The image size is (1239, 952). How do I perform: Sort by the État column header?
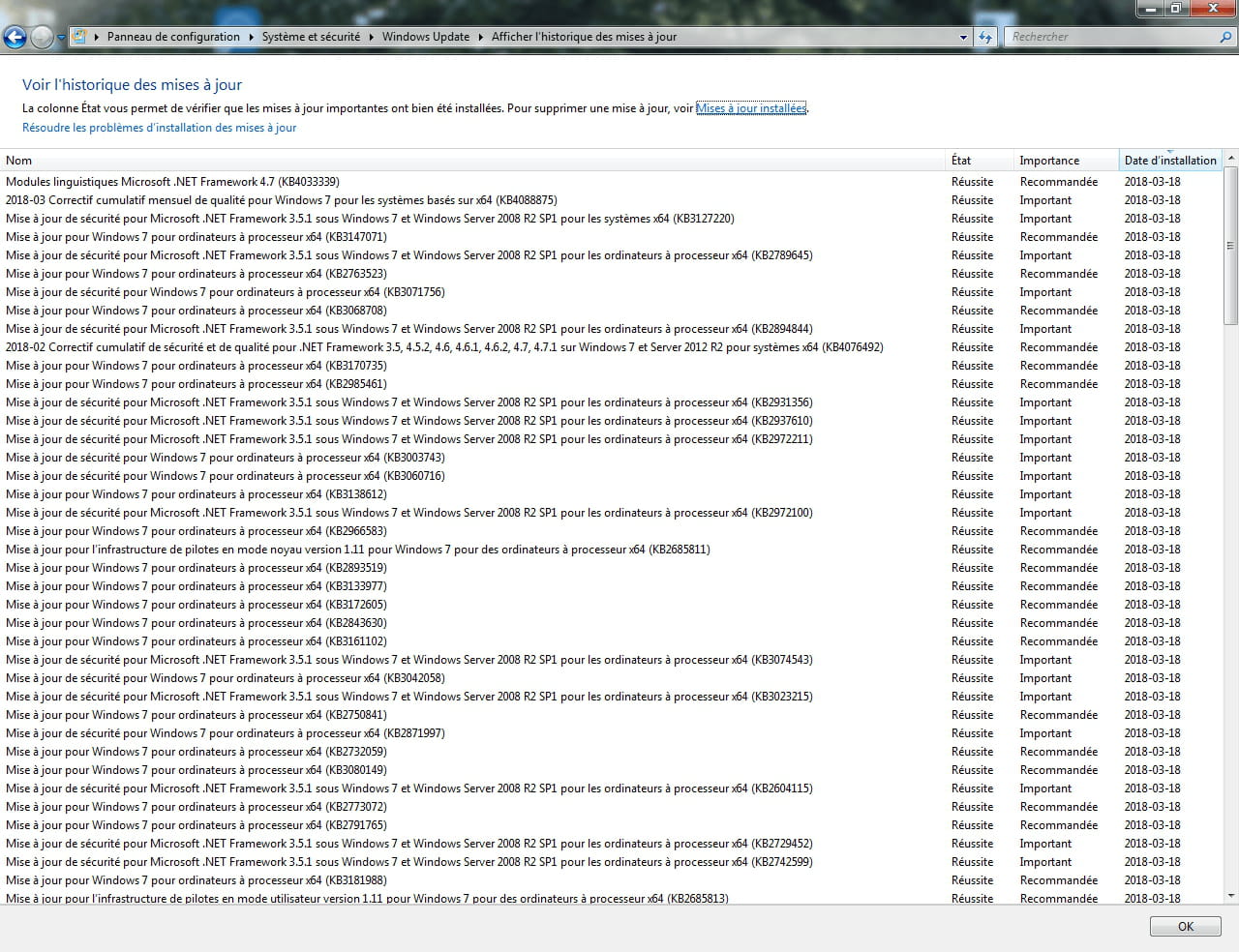point(980,161)
